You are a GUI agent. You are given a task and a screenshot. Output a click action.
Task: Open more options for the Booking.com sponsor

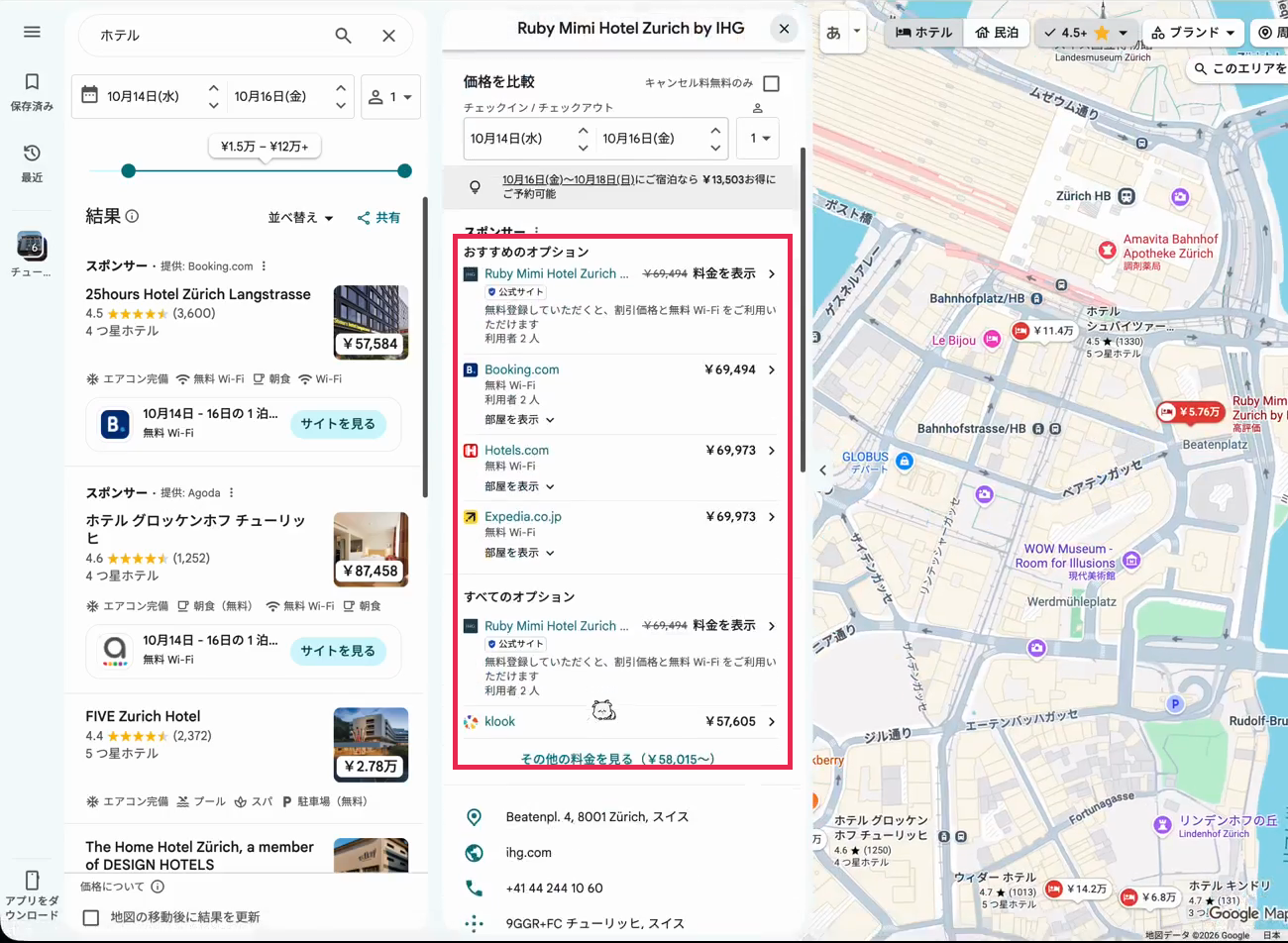264,266
